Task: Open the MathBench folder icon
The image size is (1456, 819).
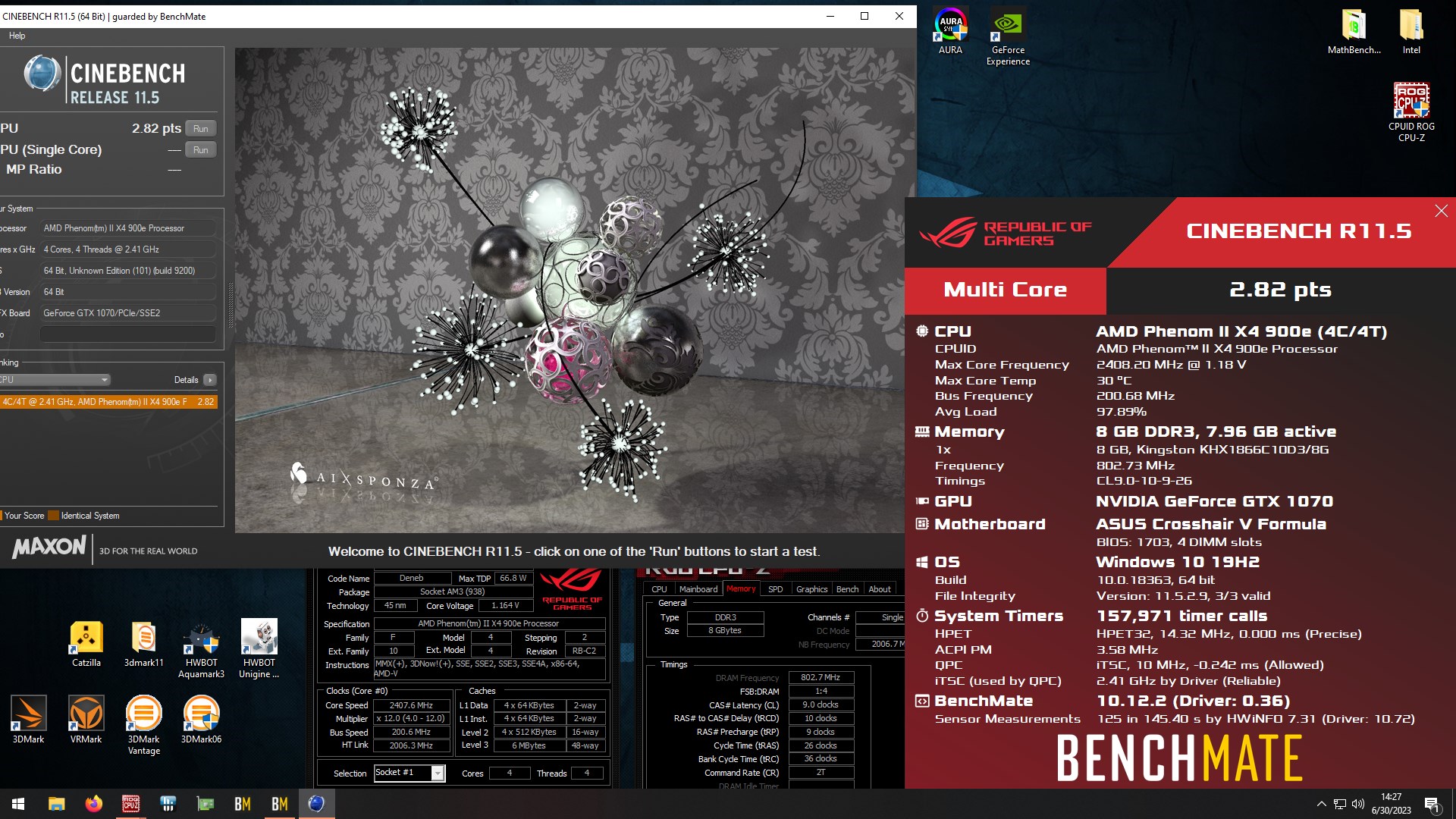Action: pos(1354,32)
